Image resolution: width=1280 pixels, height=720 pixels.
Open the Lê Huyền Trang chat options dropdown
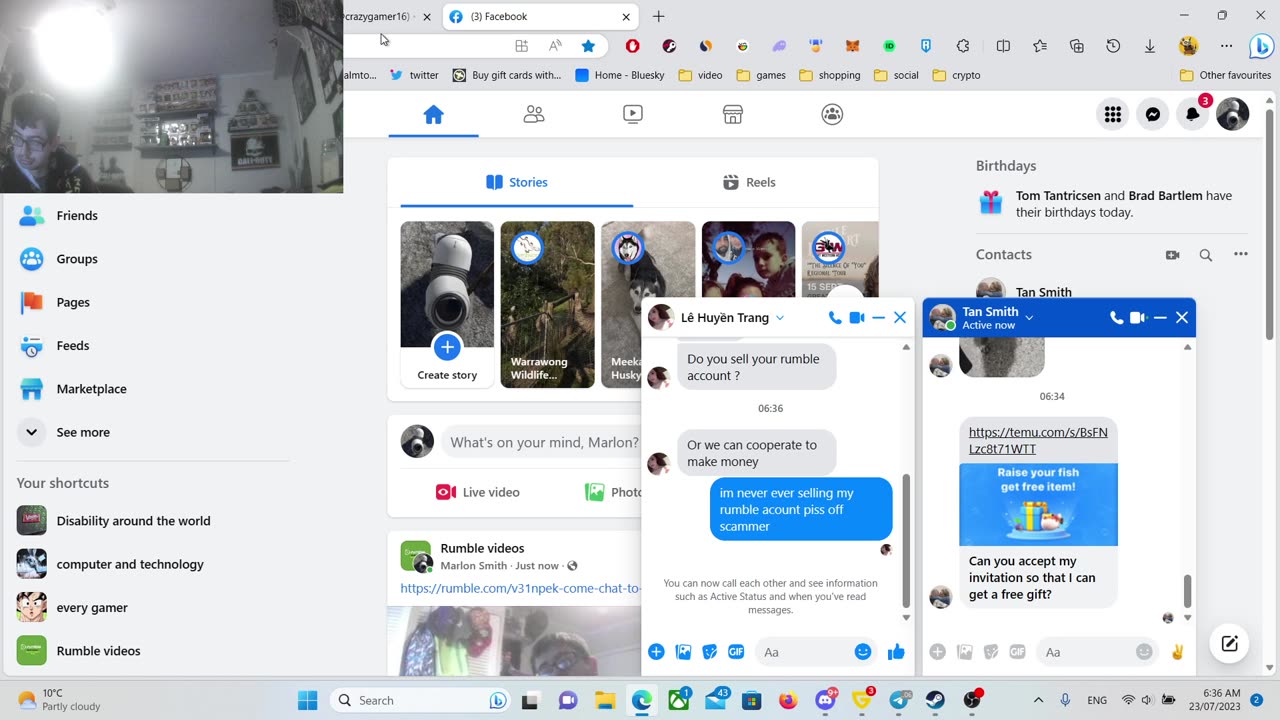(780, 318)
